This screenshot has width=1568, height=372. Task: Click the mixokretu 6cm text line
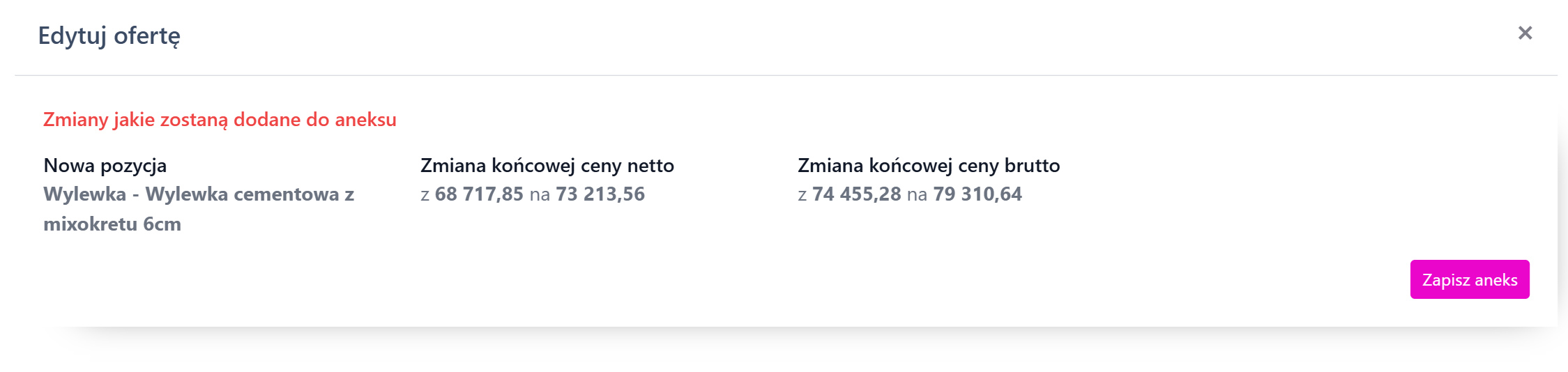pyautogui.click(x=112, y=224)
